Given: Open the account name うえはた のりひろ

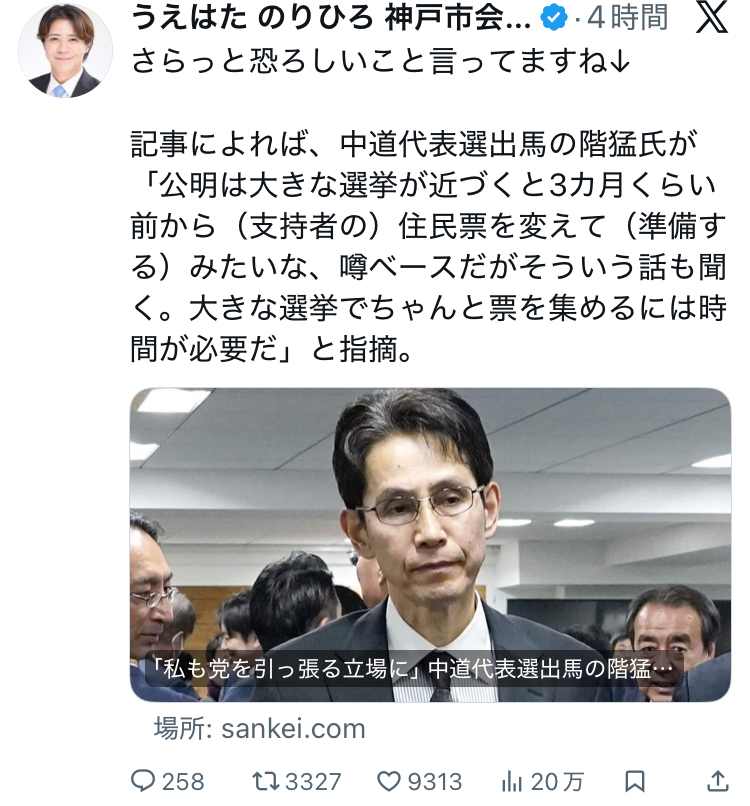Looking at the screenshot, I should point(331,17).
